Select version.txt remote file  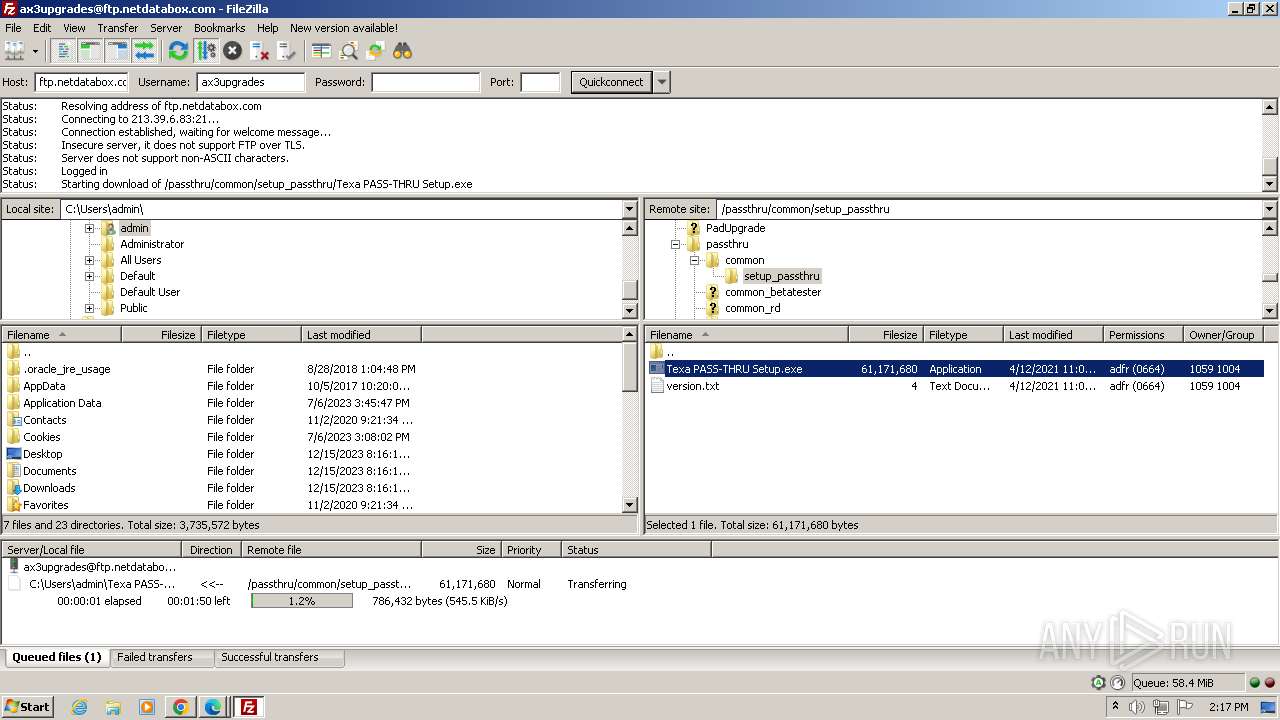point(955,386)
